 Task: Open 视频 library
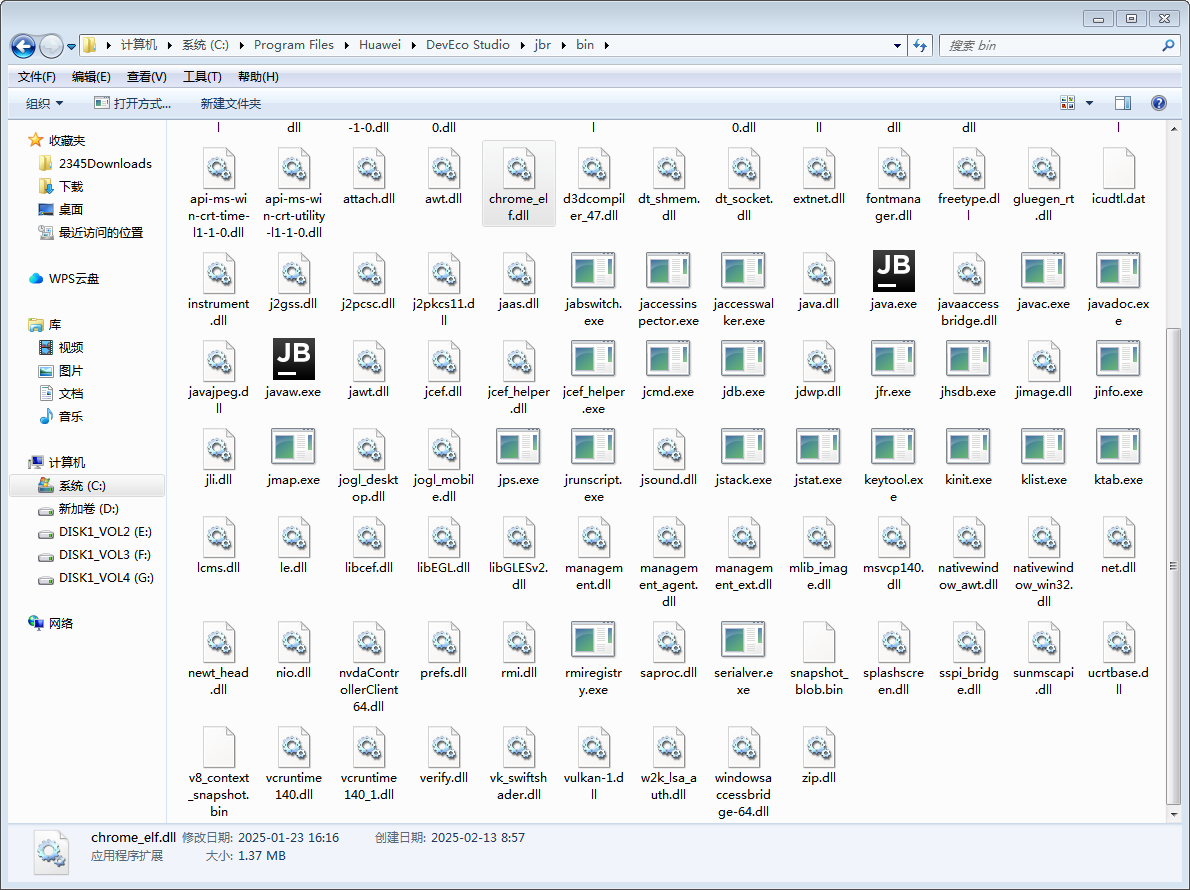point(61,348)
